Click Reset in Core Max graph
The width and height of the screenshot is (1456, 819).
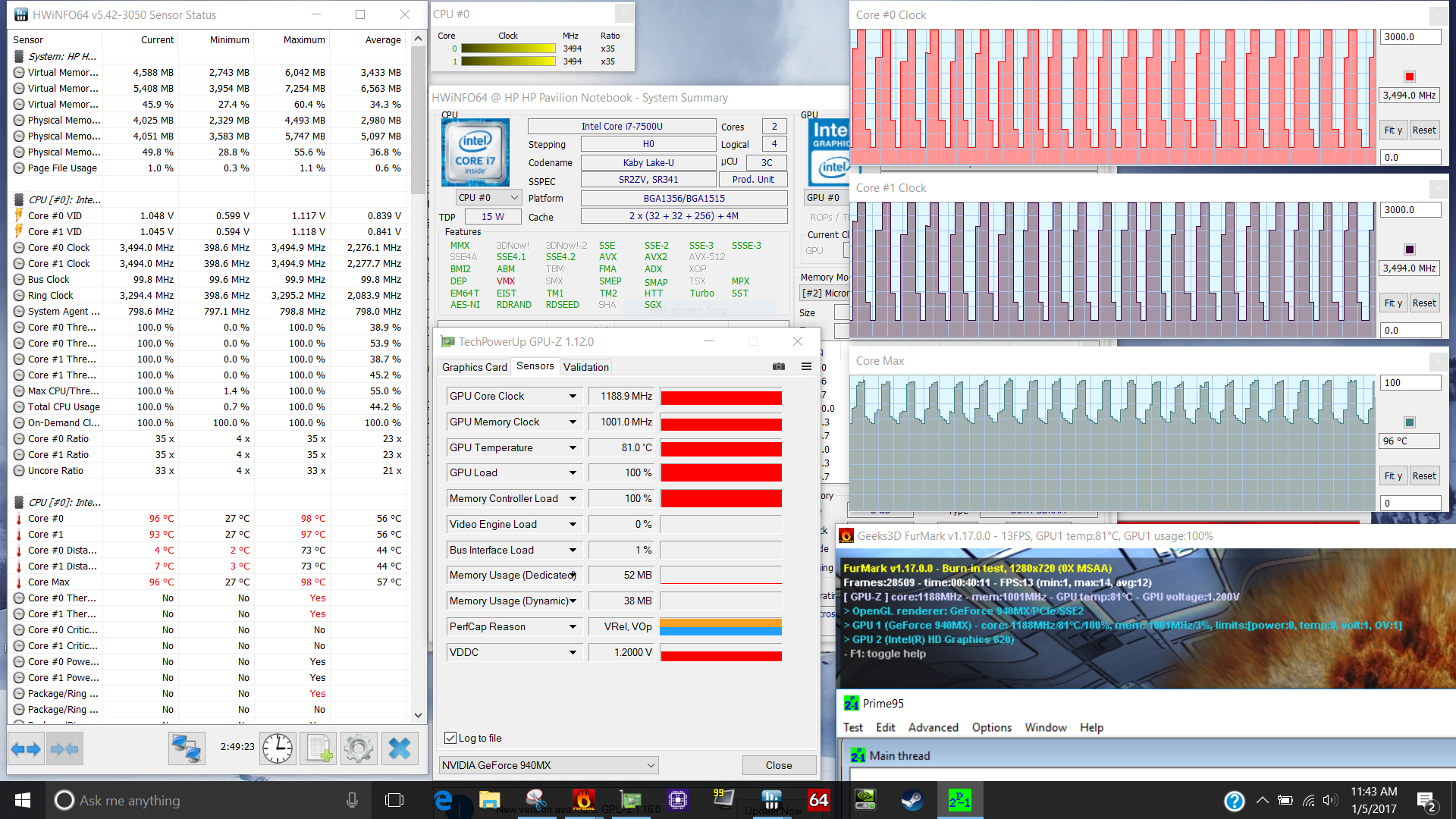pyautogui.click(x=1424, y=475)
